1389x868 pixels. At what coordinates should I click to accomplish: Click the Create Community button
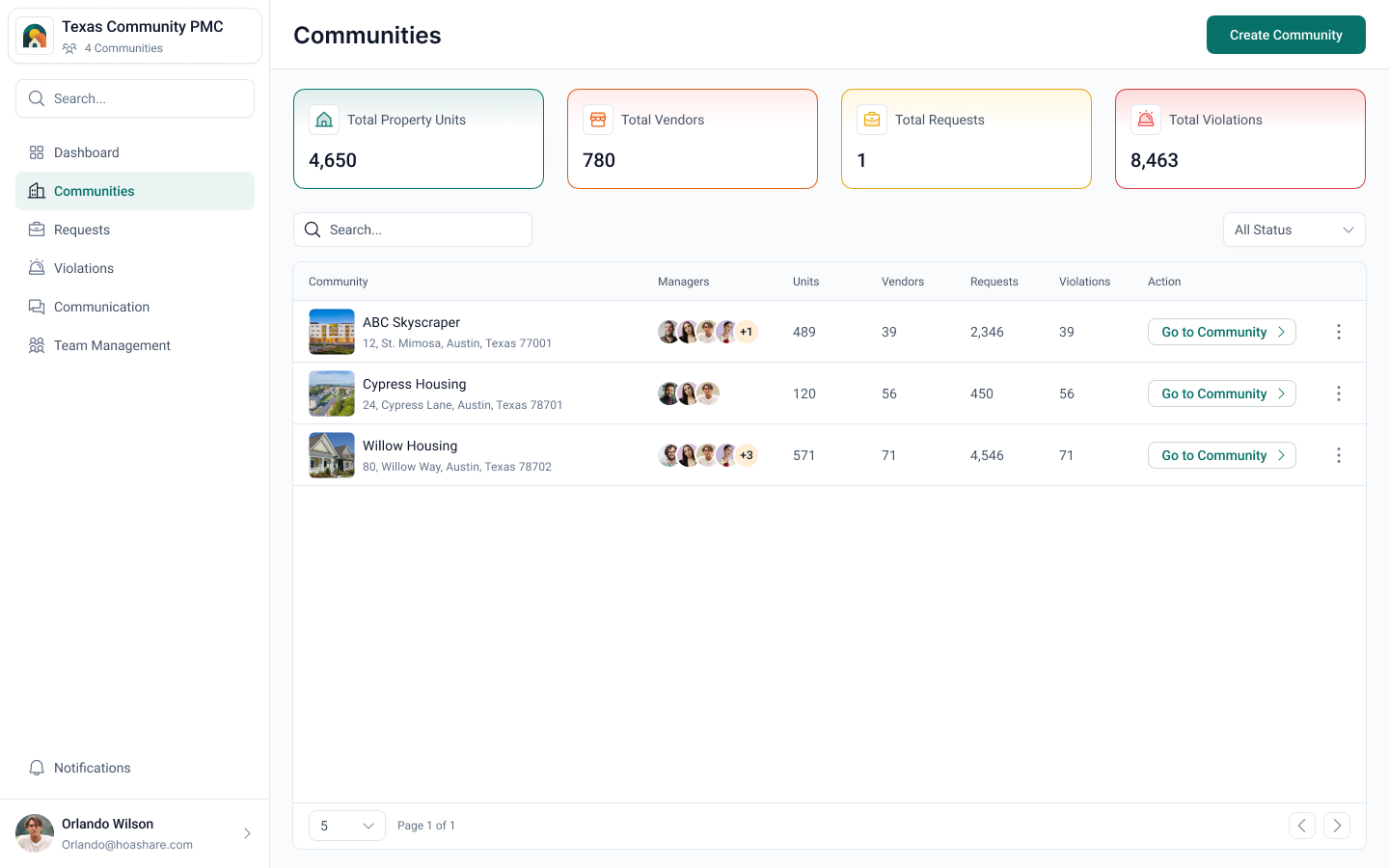pos(1286,34)
